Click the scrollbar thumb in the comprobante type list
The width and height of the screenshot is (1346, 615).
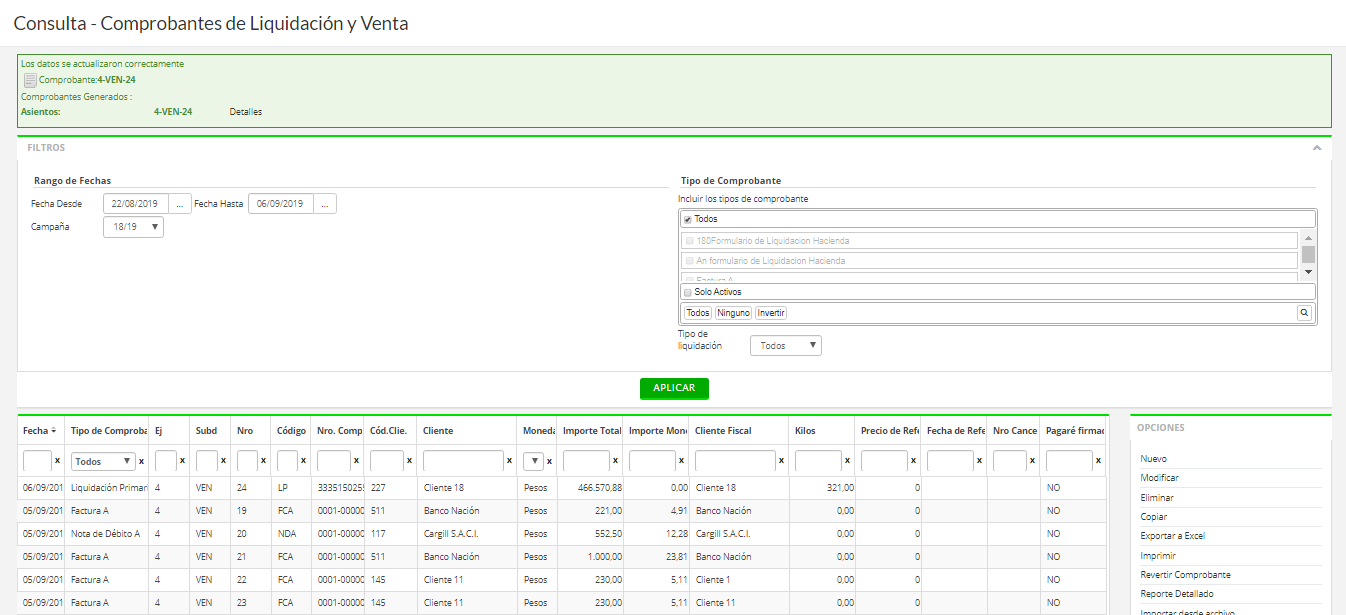click(1308, 254)
